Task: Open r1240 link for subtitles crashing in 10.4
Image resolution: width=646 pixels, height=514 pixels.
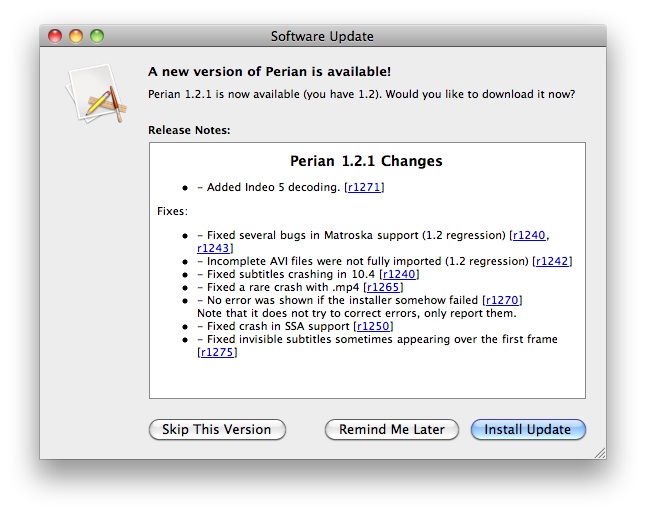Action: 399,274
